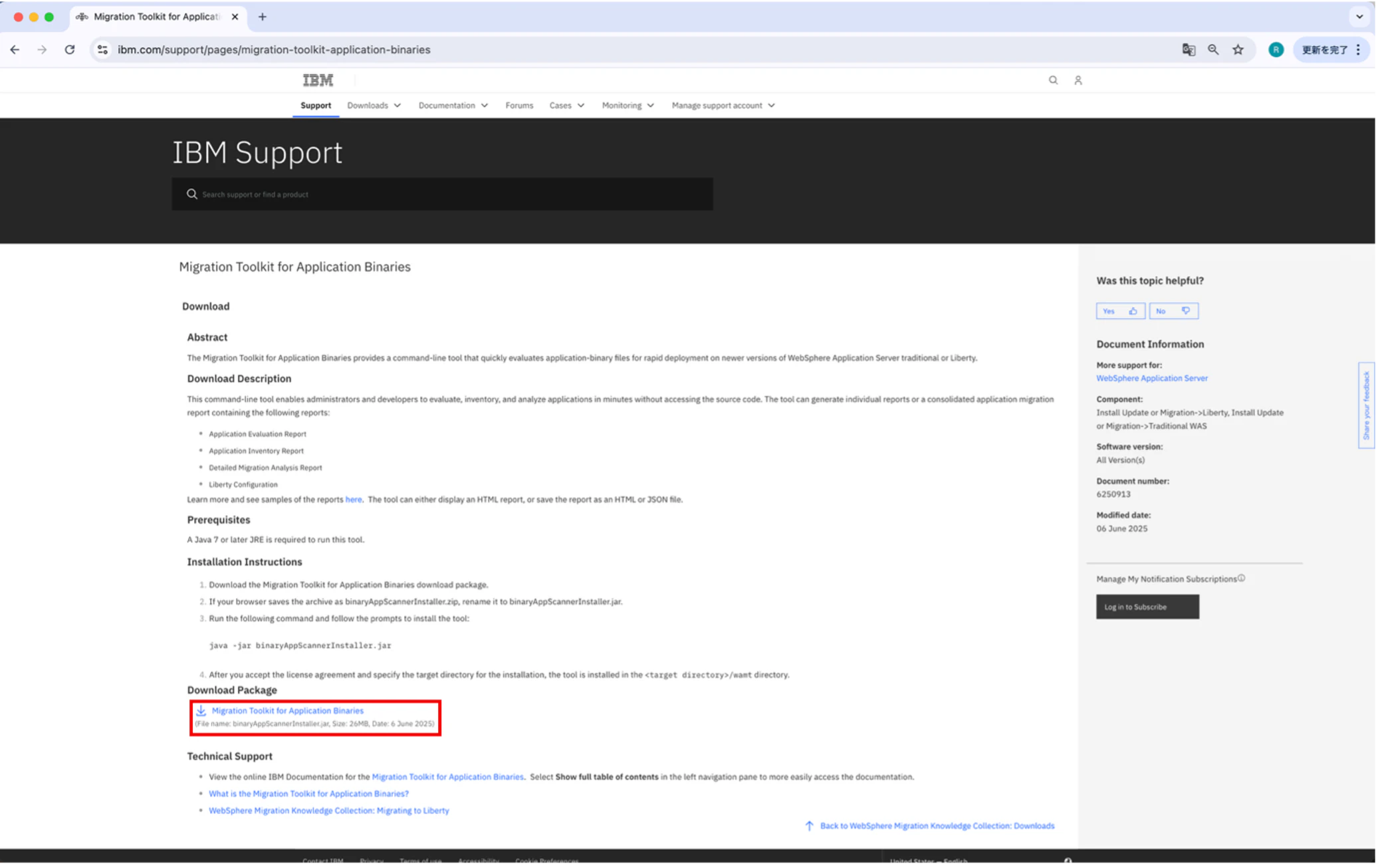This screenshot has width=1380, height=868.
Task: Click the Liberty Configuration bullet
Action: tap(243, 485)
